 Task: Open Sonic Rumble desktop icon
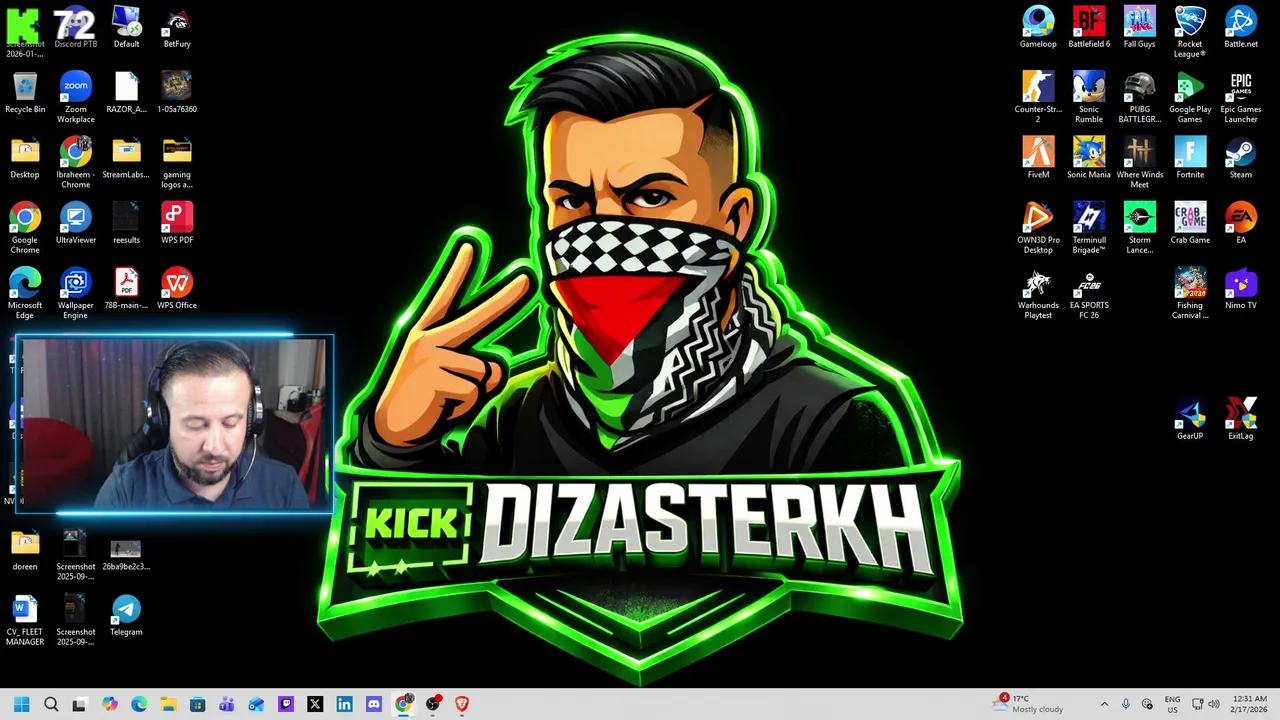click(x=1089, y=97)
